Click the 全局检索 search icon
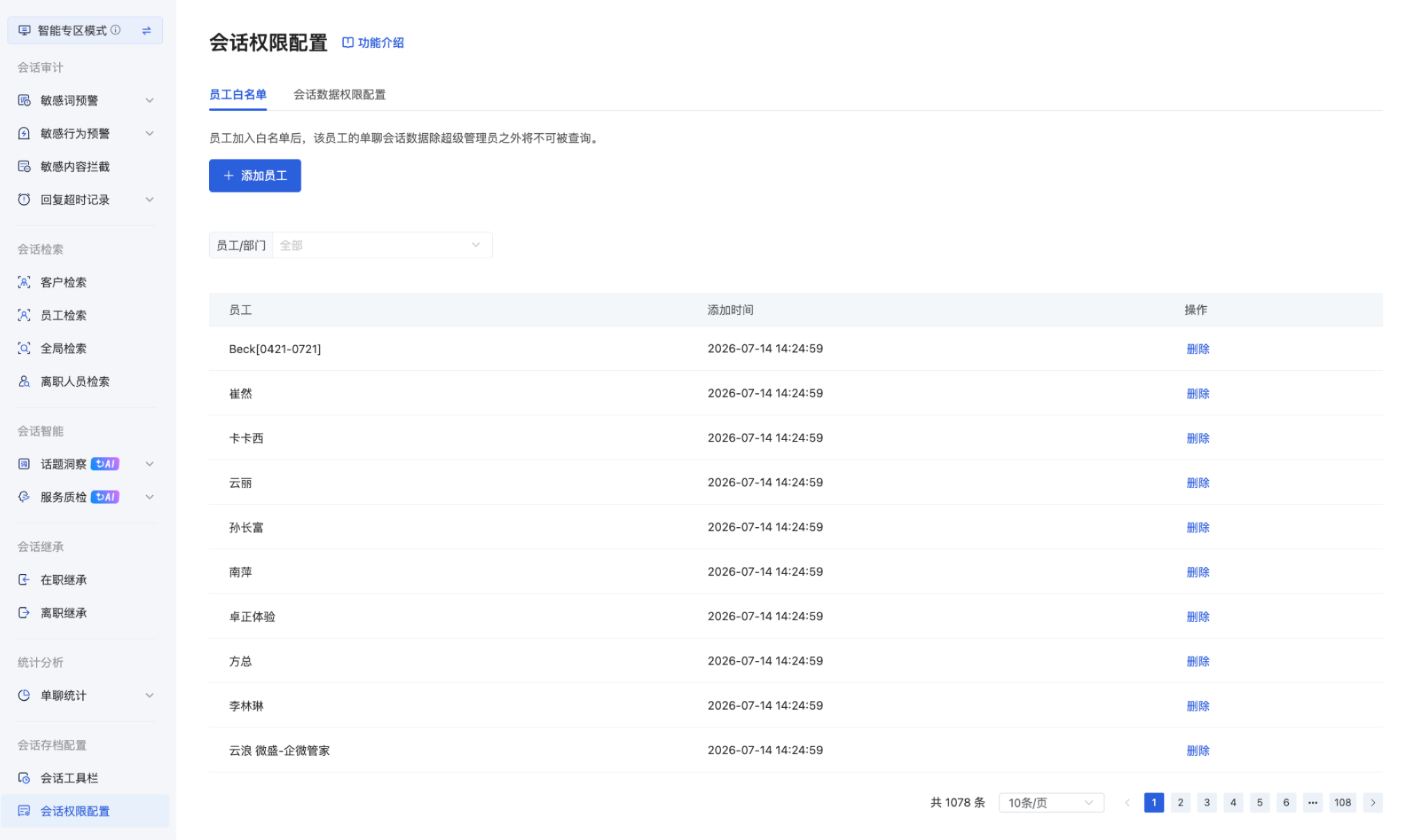The height and width of the screenshot is (840, 1415). tap(24, 348)
